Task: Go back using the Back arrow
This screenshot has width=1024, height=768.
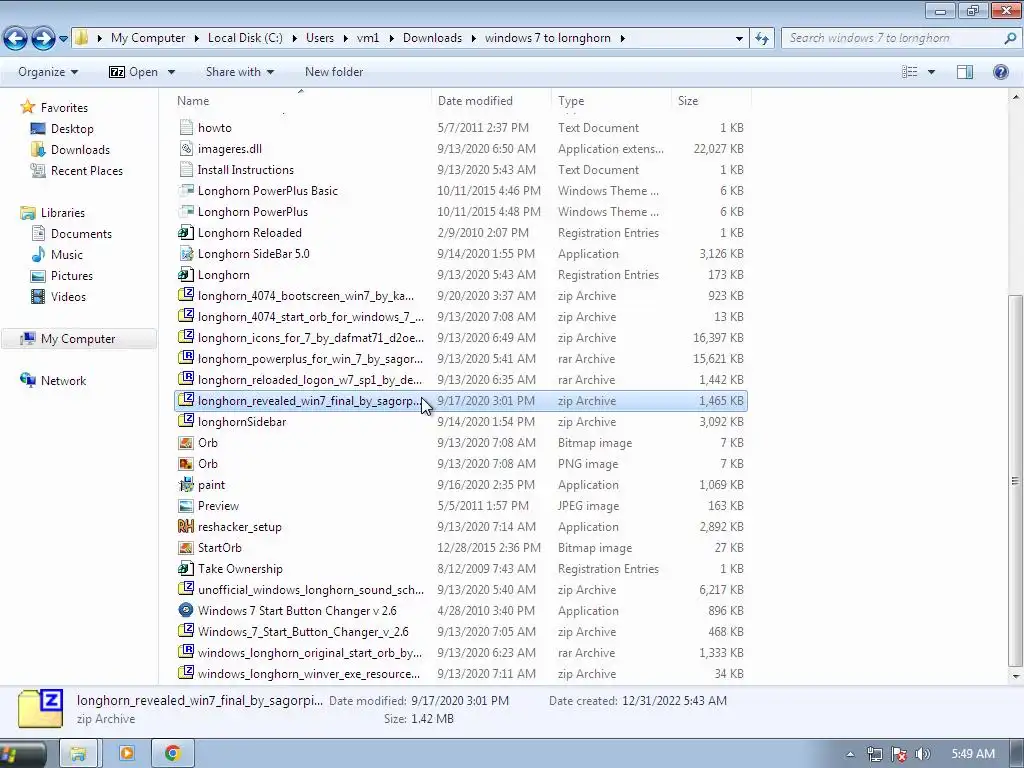Action: pyautogui.click(x=16, y=39)
